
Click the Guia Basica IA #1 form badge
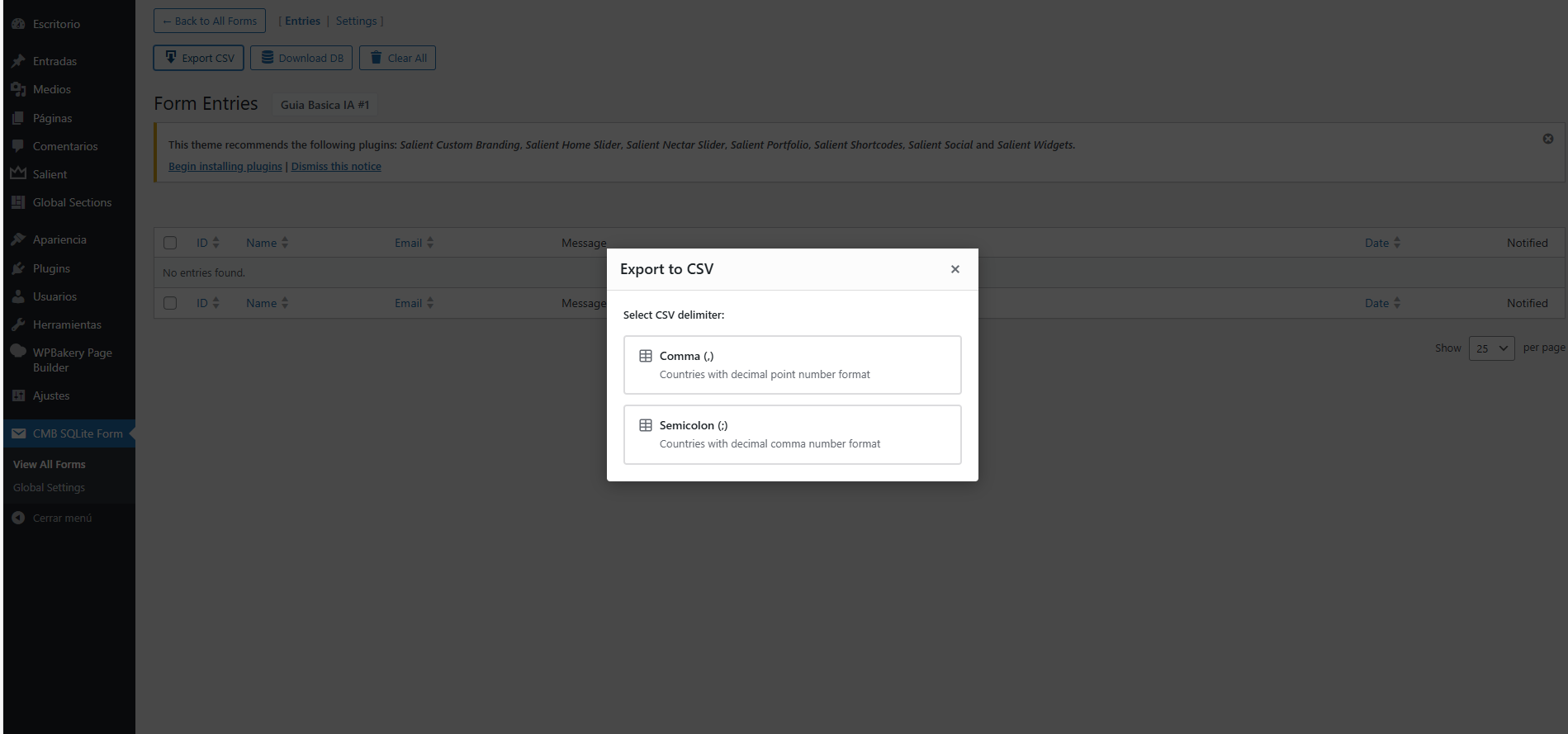[x=325, y=105]
